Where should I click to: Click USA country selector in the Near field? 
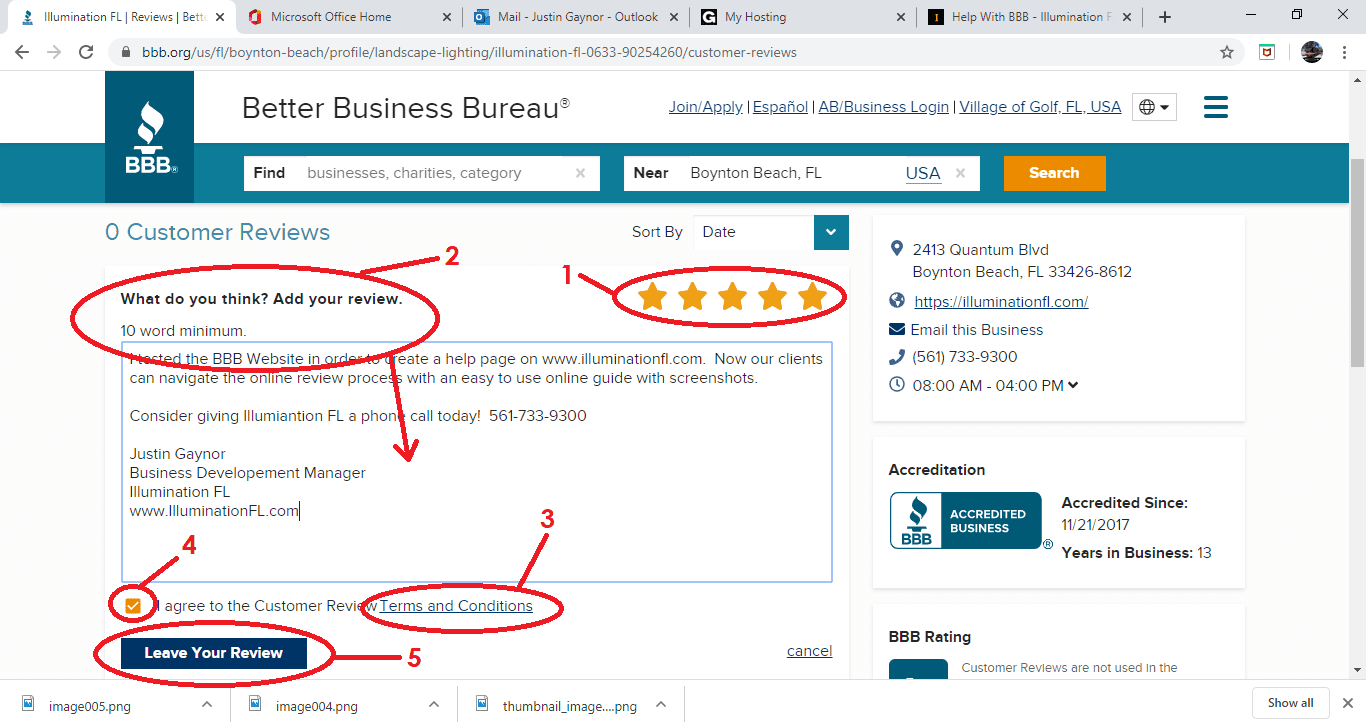[923, 173]
